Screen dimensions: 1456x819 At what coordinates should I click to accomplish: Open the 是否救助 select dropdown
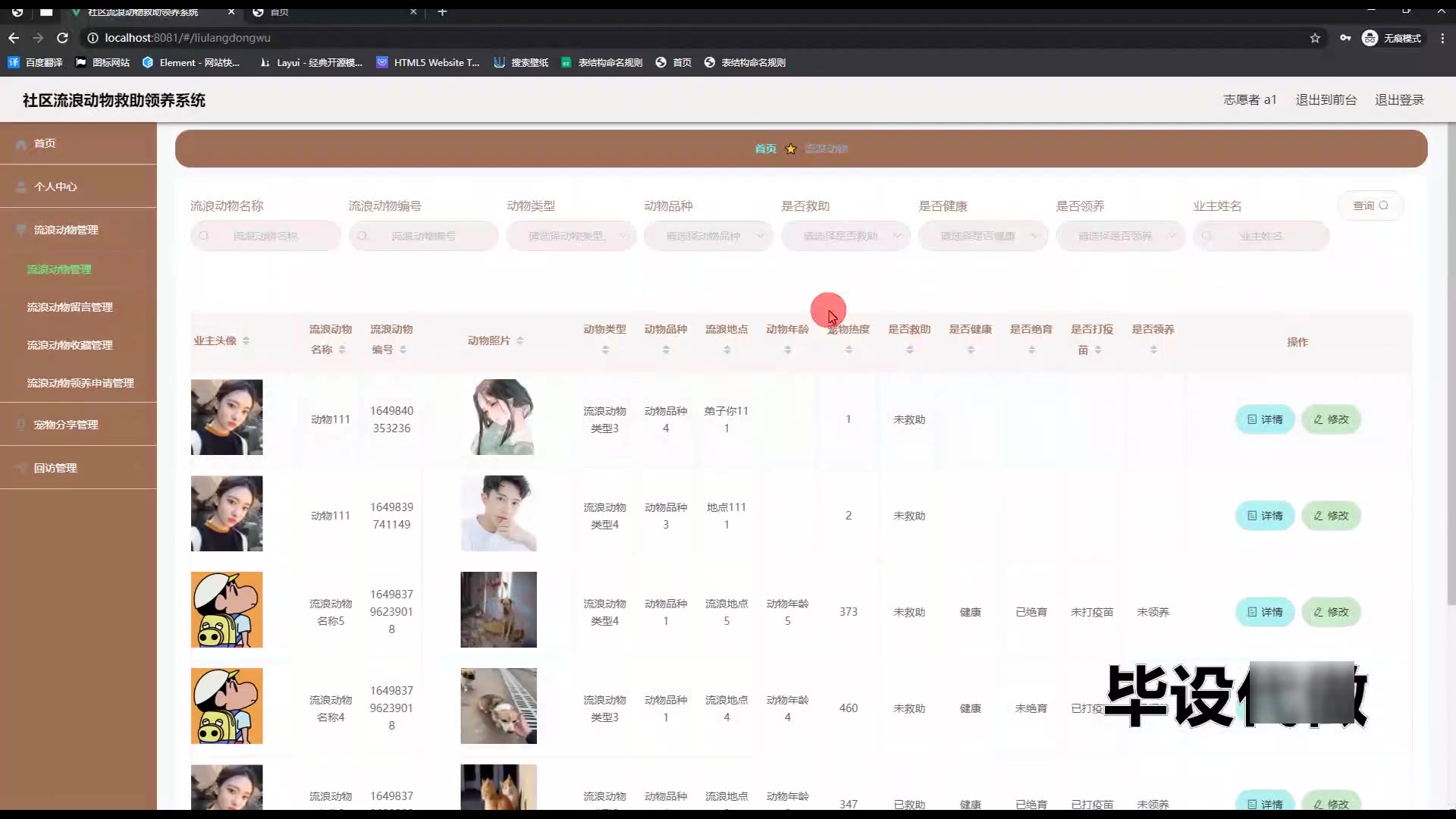(x=846, y=236)
